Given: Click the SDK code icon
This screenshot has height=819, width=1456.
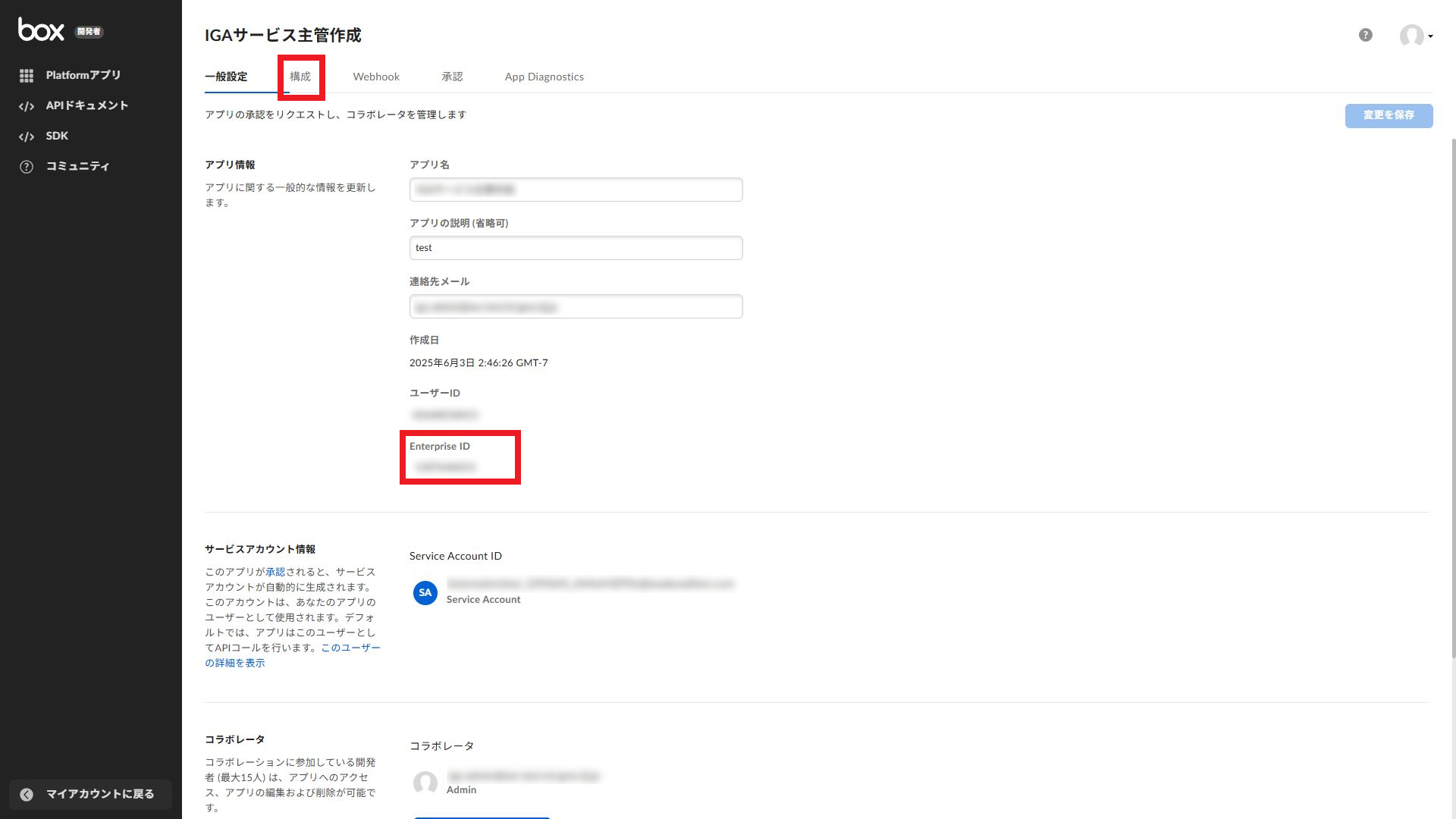Looking at the screenshot, I should (27, 136).
